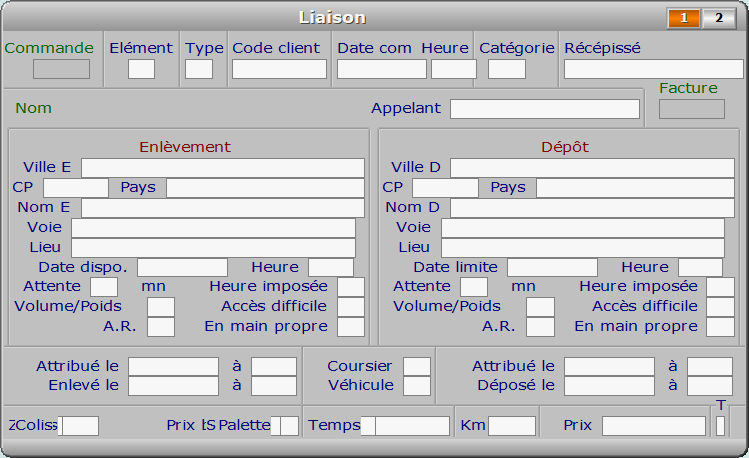Screen dimensions: 749x458
Task: Toggle Enlèvement Accès difficile box
Action: [351, 307]
